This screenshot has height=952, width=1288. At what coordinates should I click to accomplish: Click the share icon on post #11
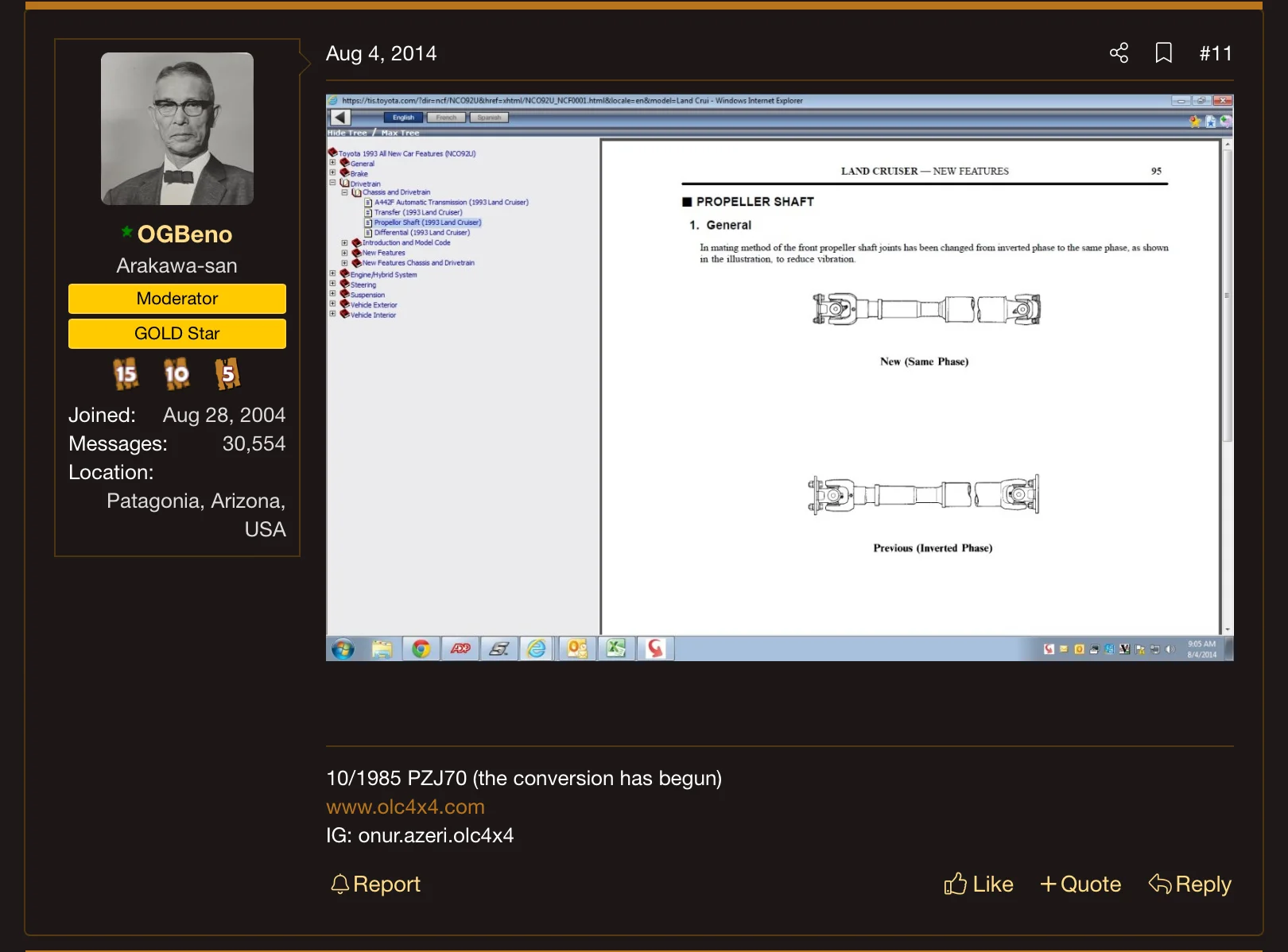pyautogui.click(x=1119, y=53)
